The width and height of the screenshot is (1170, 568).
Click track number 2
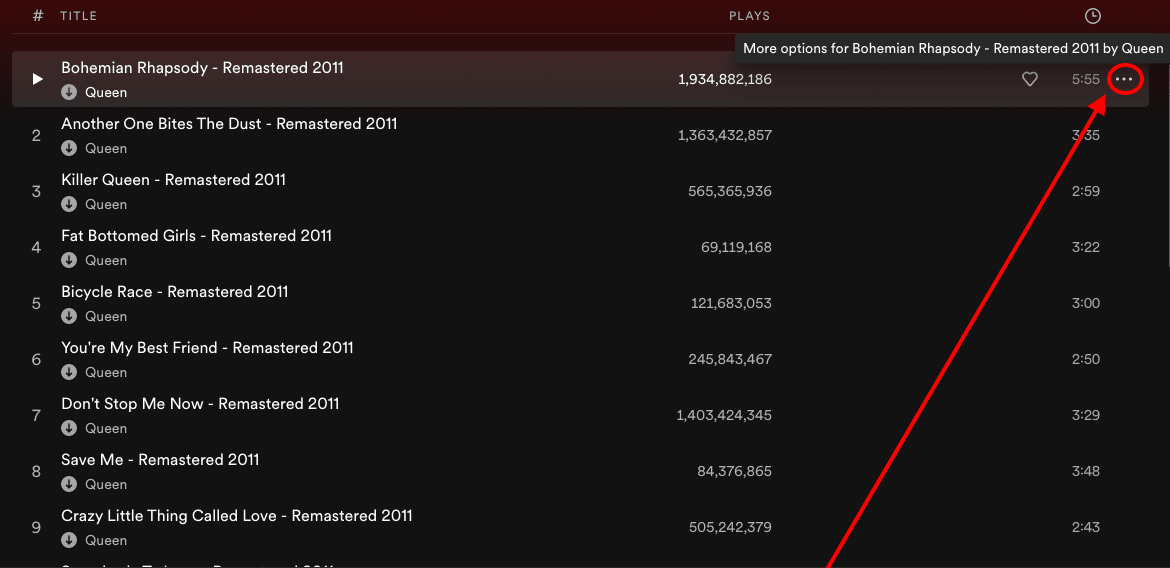click(x=36, y=135)
